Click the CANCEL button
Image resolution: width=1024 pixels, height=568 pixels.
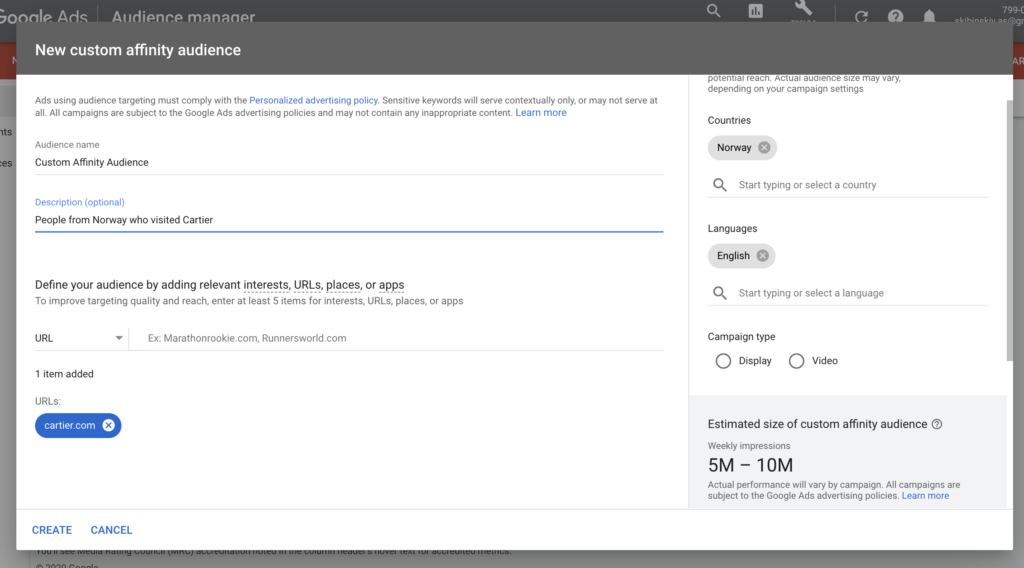tap(111, 530)
